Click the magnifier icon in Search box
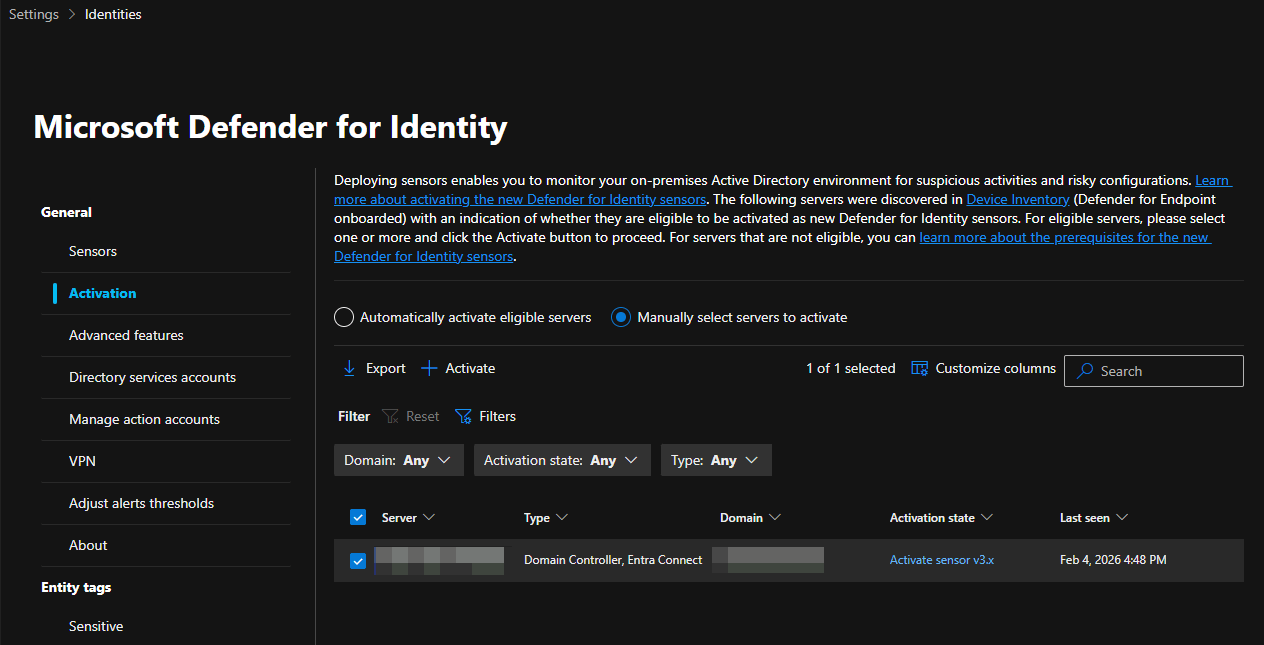Image resolution: width=1264 pixels, height=645 pixels. pos(1084,371)
